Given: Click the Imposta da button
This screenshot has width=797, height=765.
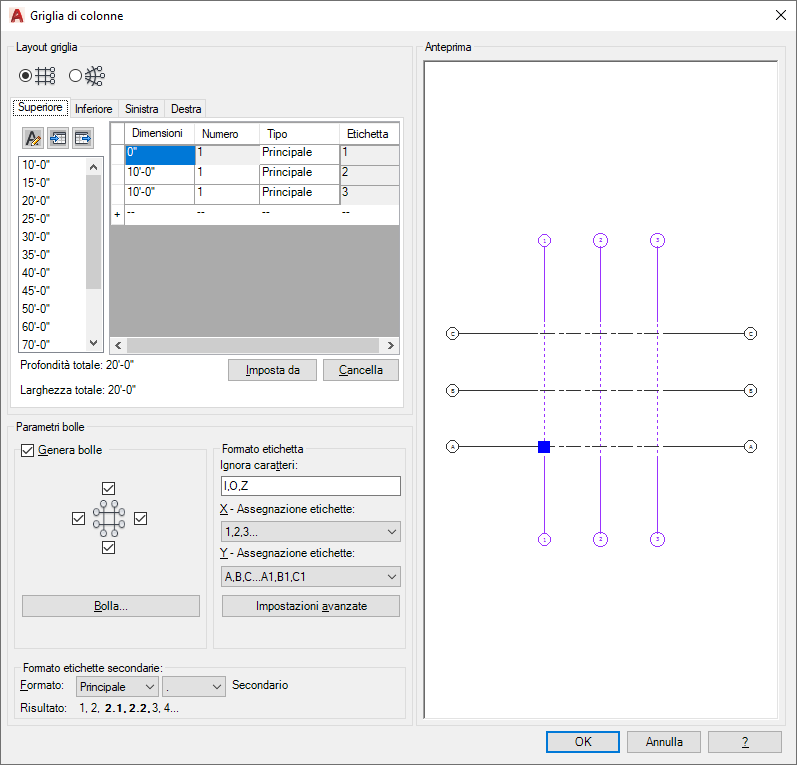Looking at the screenshot, I should click(x=272, y=370).
